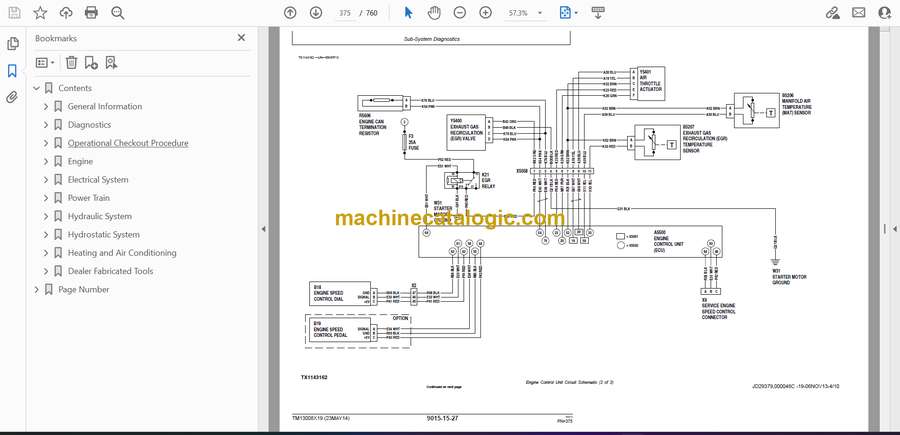Jump to Power Train bookmark
The width and height of the screenshot is (900, 435).
click(88, 198)
